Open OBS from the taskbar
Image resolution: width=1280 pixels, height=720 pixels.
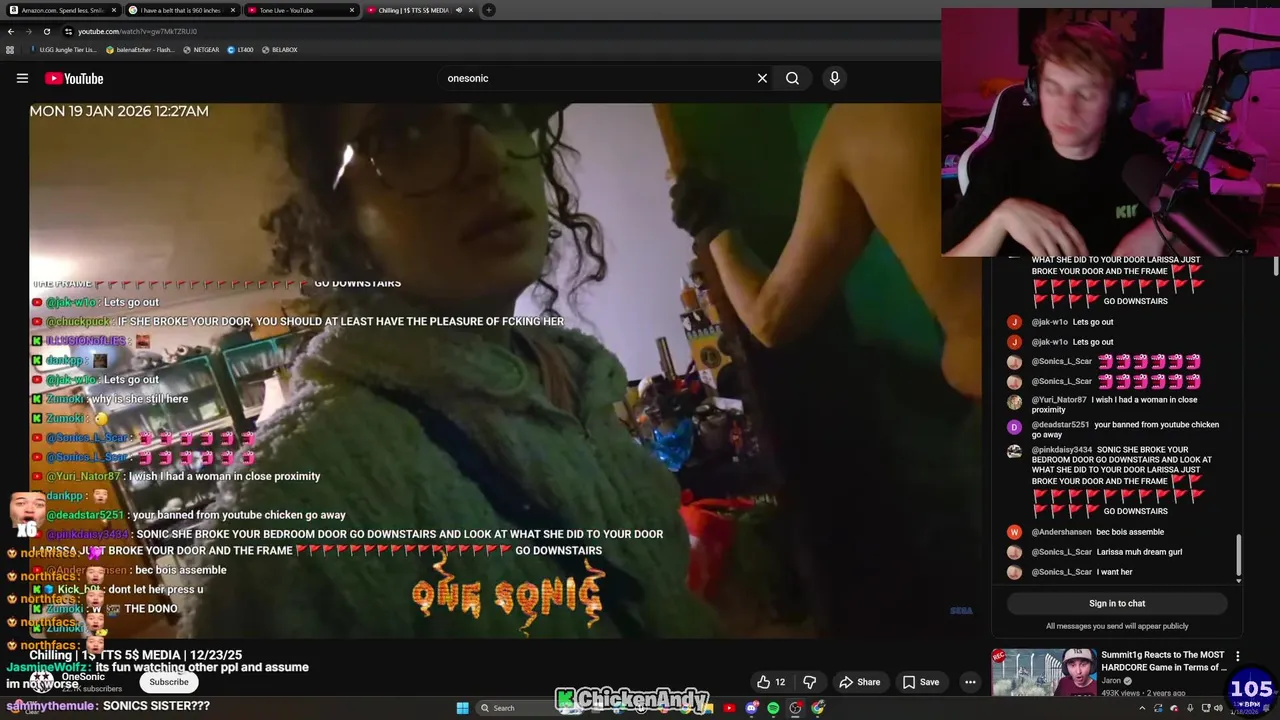(795, 708)
